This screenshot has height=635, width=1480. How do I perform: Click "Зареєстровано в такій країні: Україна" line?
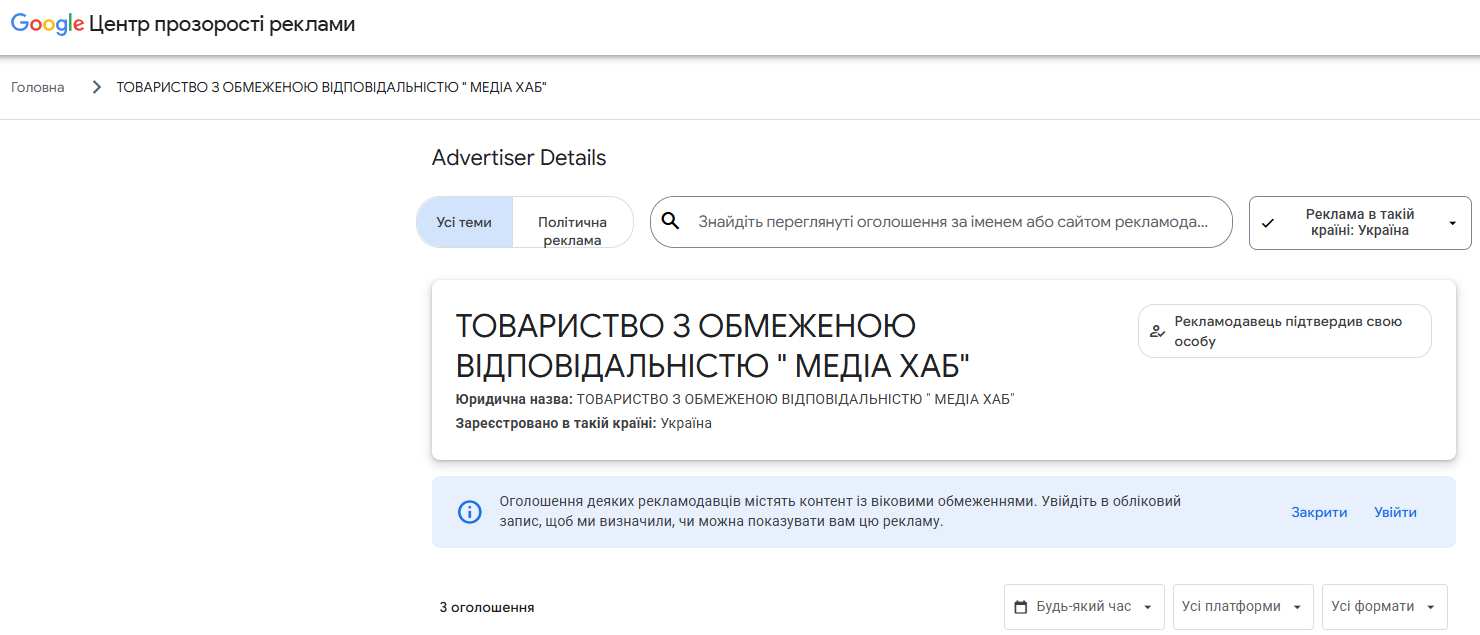point(584,423)
